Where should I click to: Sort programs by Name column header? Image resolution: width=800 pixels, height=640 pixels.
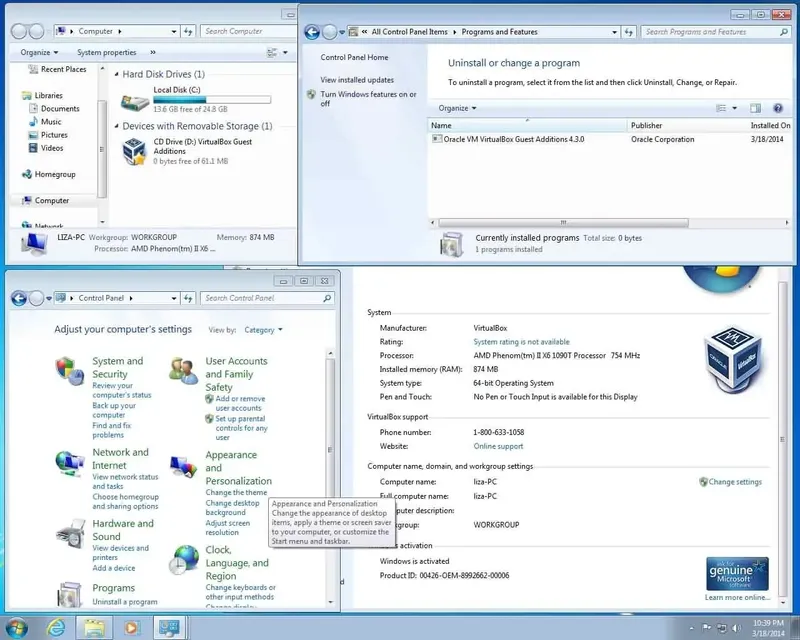click(527, 126)
